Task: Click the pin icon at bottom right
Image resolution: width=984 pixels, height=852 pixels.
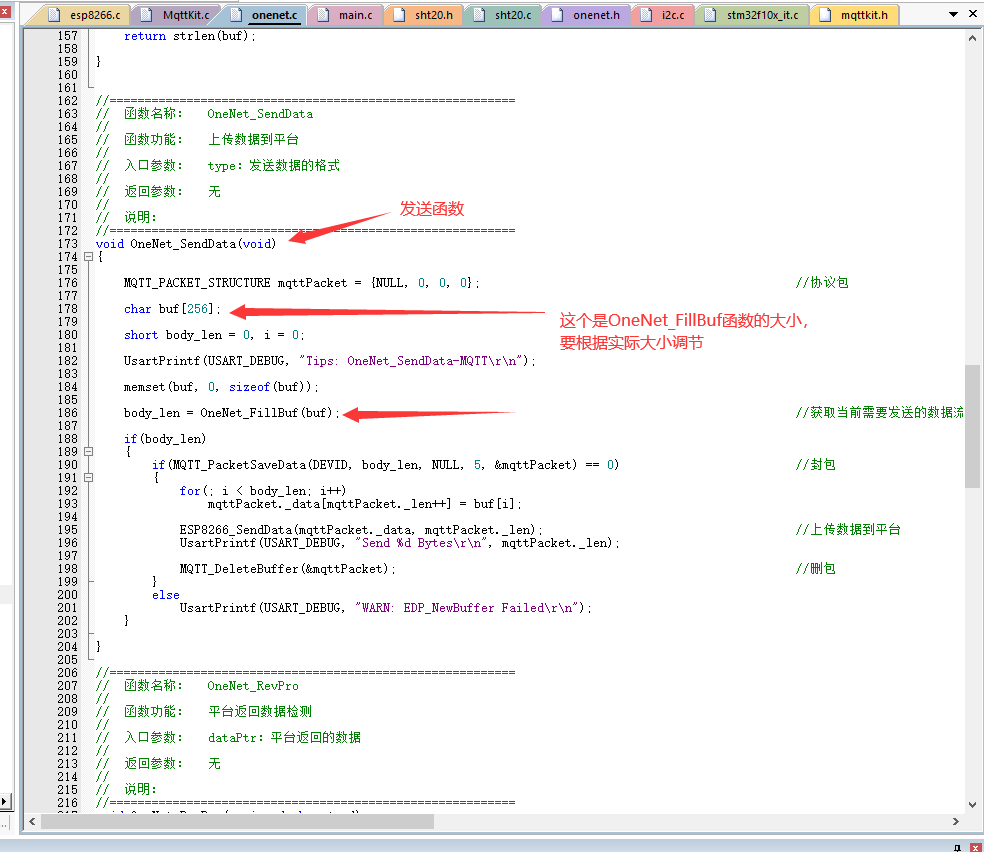Action: [957, 848]
